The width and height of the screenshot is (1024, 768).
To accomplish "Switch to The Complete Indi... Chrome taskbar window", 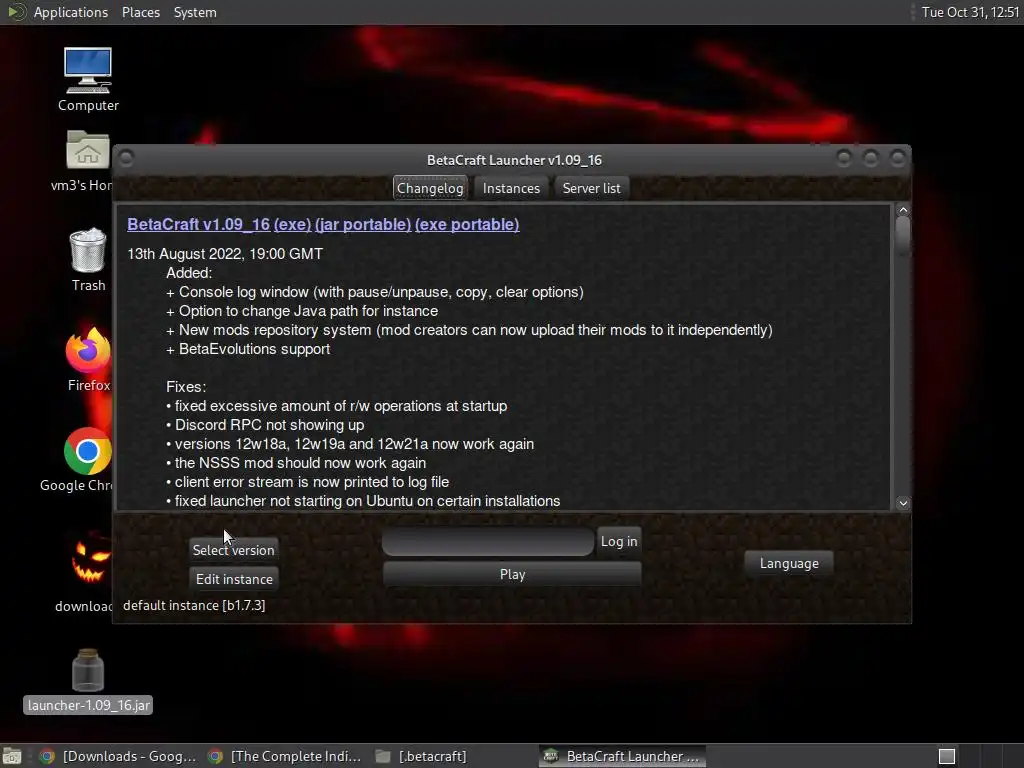I will [x=285, y=756].
